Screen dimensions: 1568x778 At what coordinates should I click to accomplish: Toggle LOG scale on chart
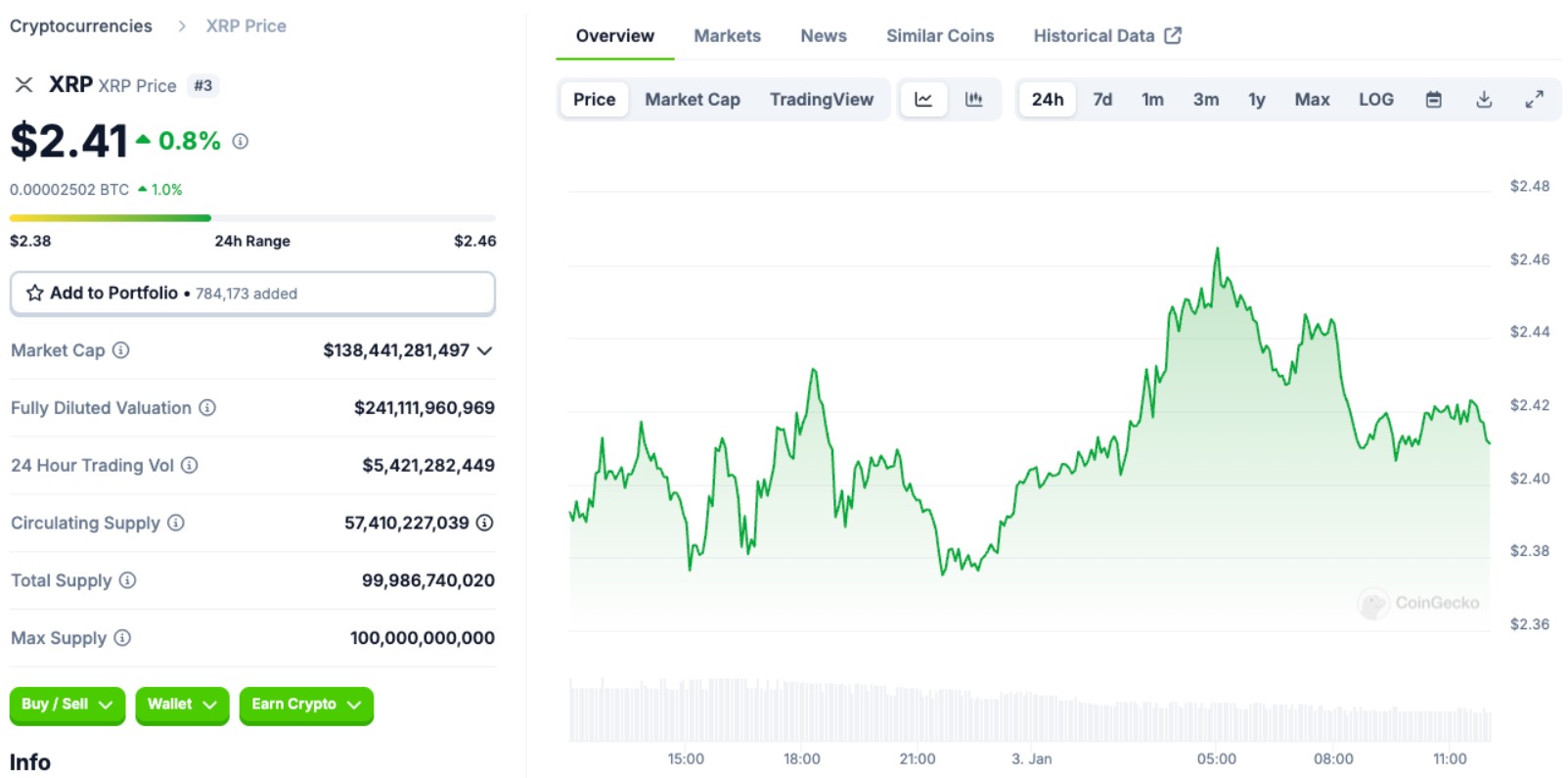(1375, 99)
